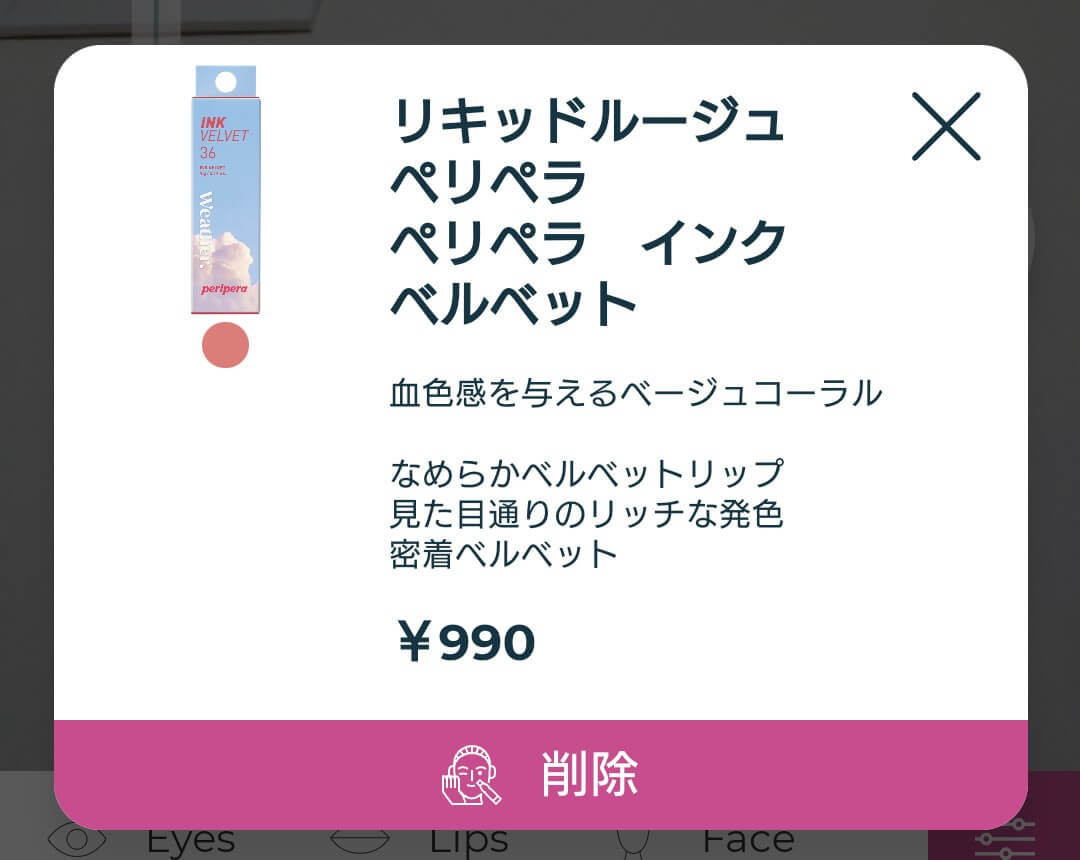Screen dimensions: 1080x860
Task: Click the eye icon beside Eyes
Action: (76, 841)
